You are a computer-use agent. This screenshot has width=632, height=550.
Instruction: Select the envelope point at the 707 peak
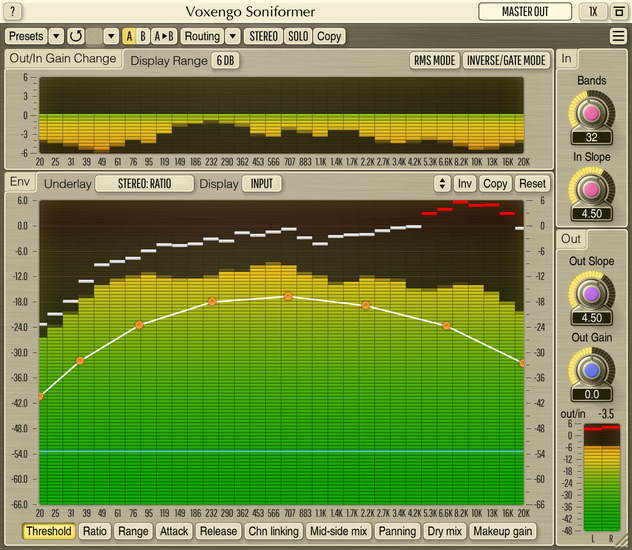click(x=288, y=297)
